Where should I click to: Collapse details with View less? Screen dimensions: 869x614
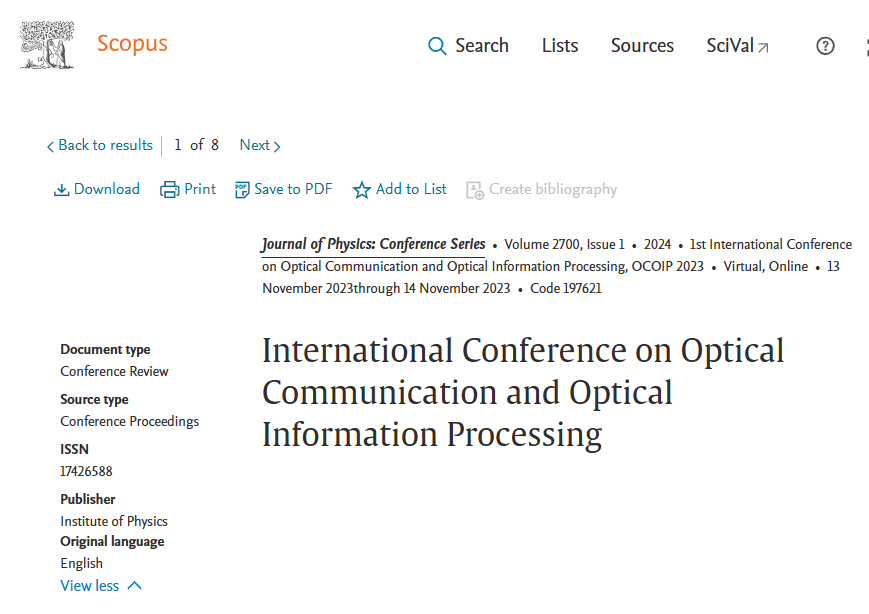pos(101,586)
